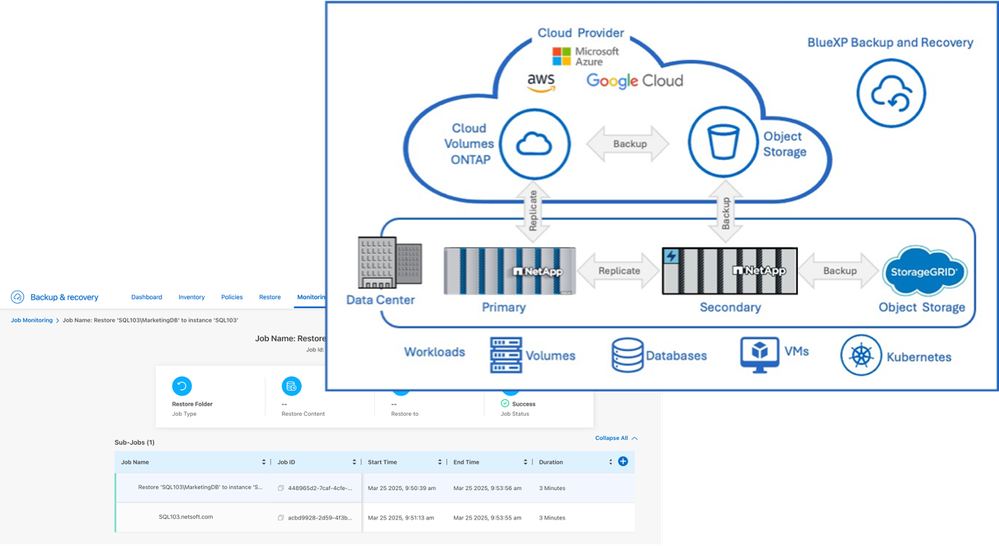Click the Success job status text
This screenshot has height=546, width=999.
tap(524, 404)
